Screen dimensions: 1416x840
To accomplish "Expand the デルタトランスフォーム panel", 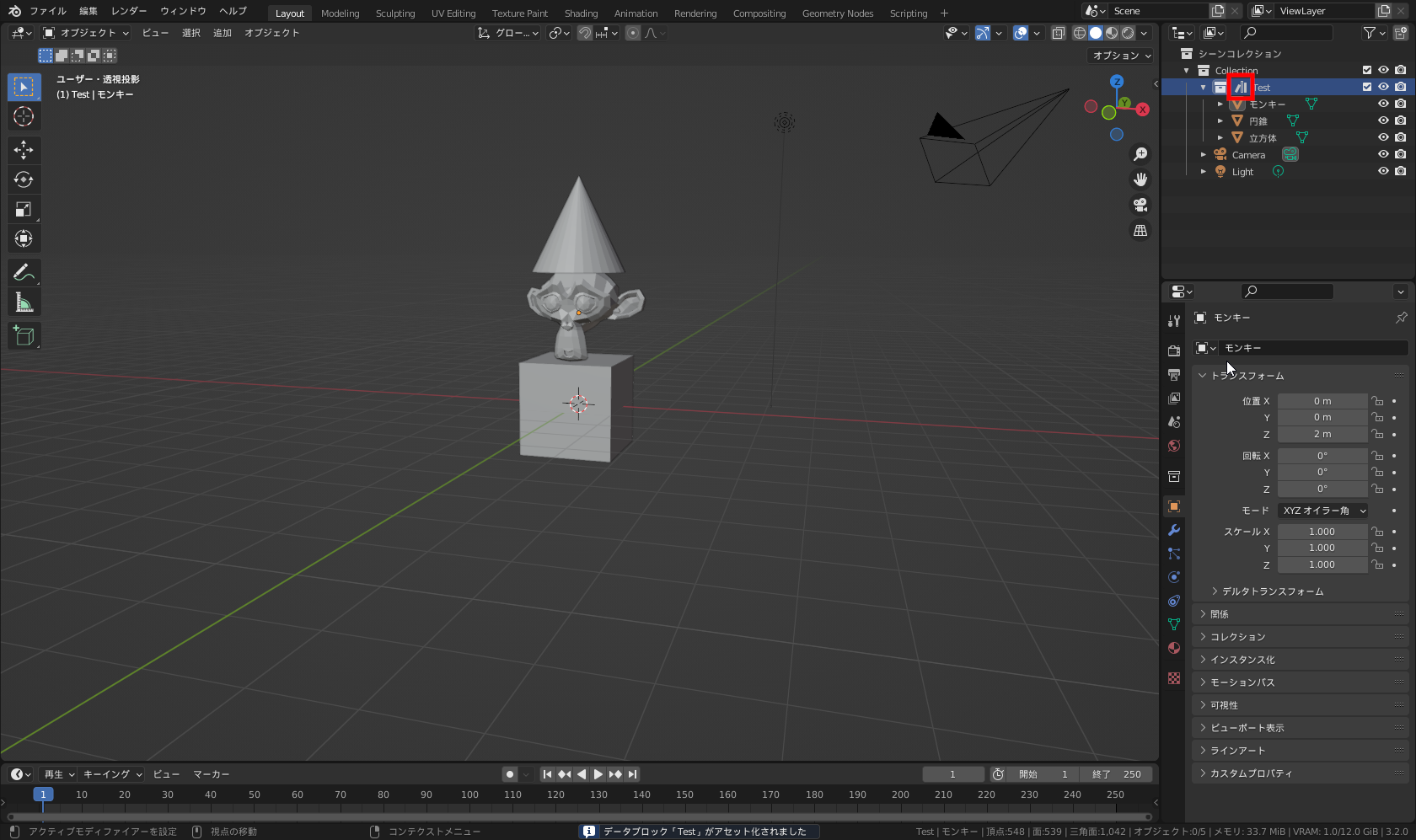I will point(1273,591).
